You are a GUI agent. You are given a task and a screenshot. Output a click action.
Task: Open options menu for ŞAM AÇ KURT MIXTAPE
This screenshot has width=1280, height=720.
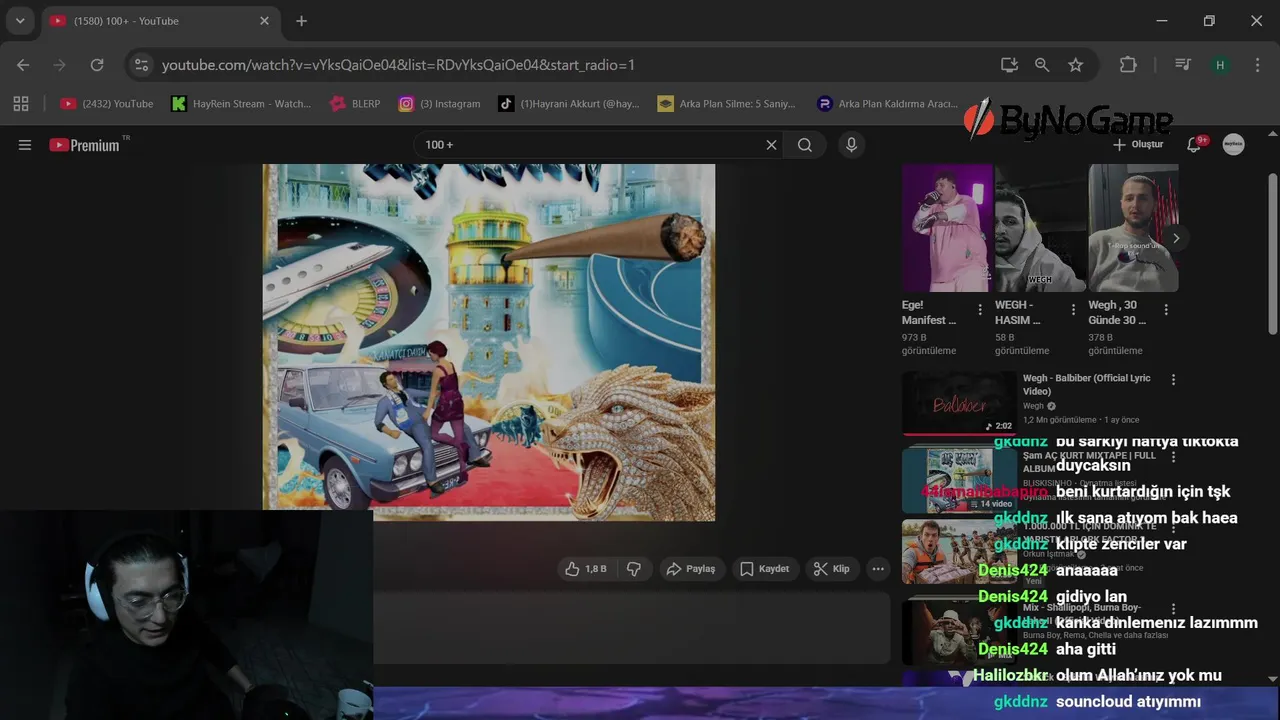click(x=1173, y=456)
